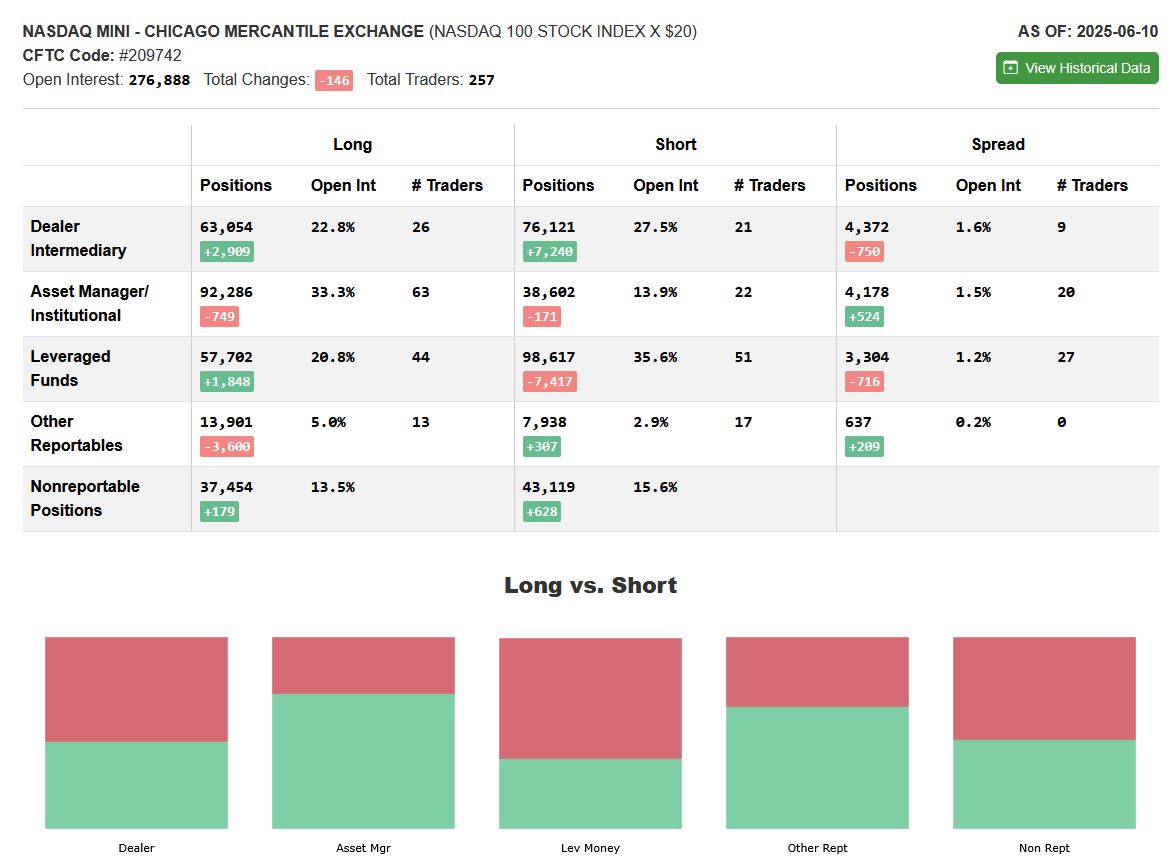
Task: Click the +628 nonreportable change badge
Action: point(542,512)
